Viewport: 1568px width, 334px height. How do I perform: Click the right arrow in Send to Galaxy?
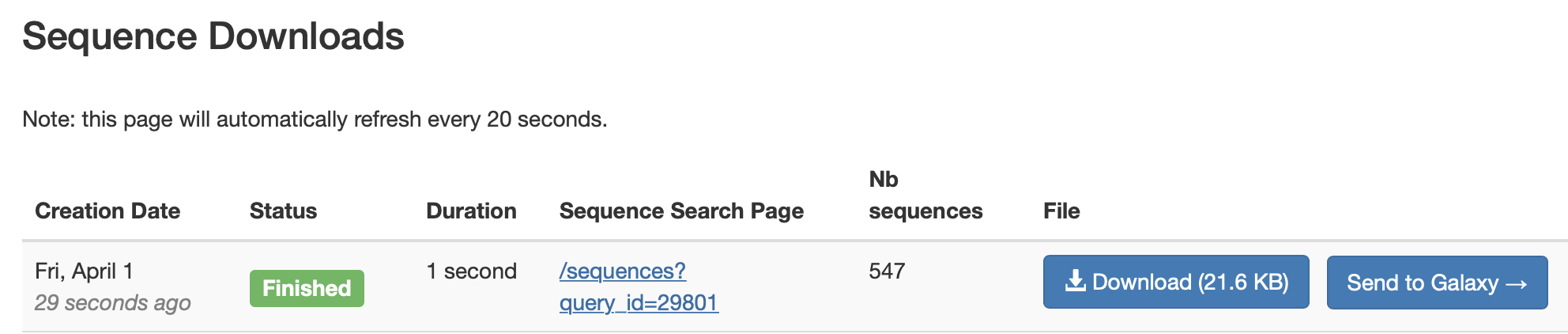pos(1516,283)
